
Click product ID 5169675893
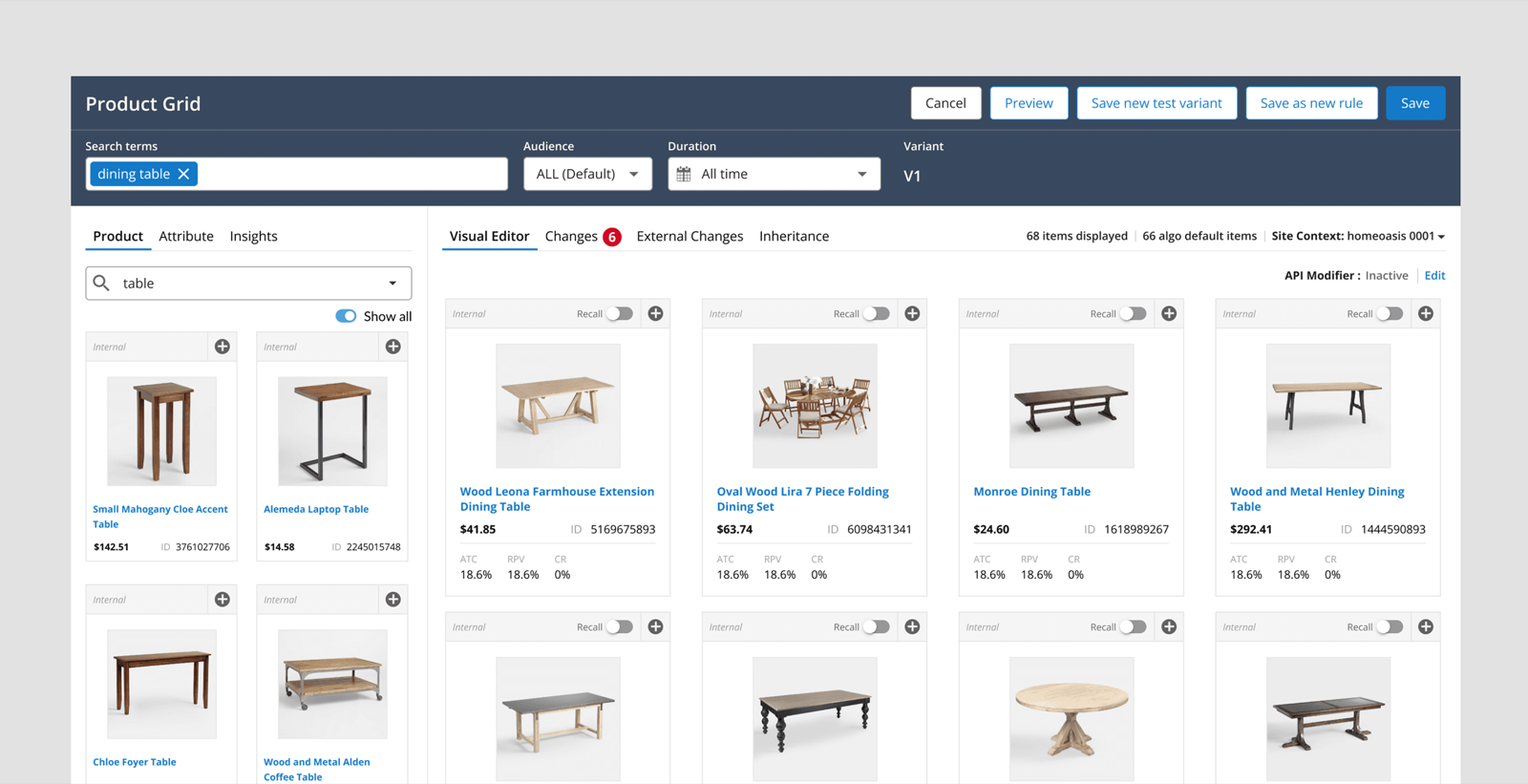click(x=623, y=529)
